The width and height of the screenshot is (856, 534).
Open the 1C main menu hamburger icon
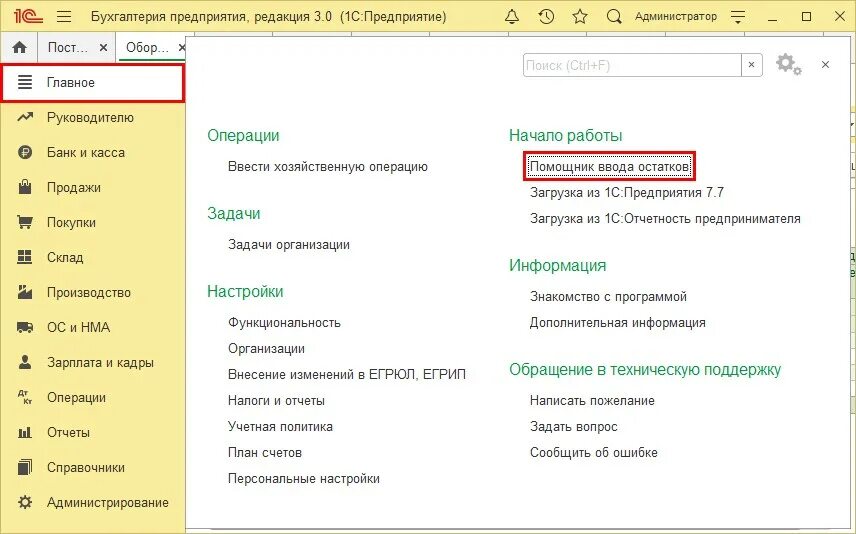[64, 16]
